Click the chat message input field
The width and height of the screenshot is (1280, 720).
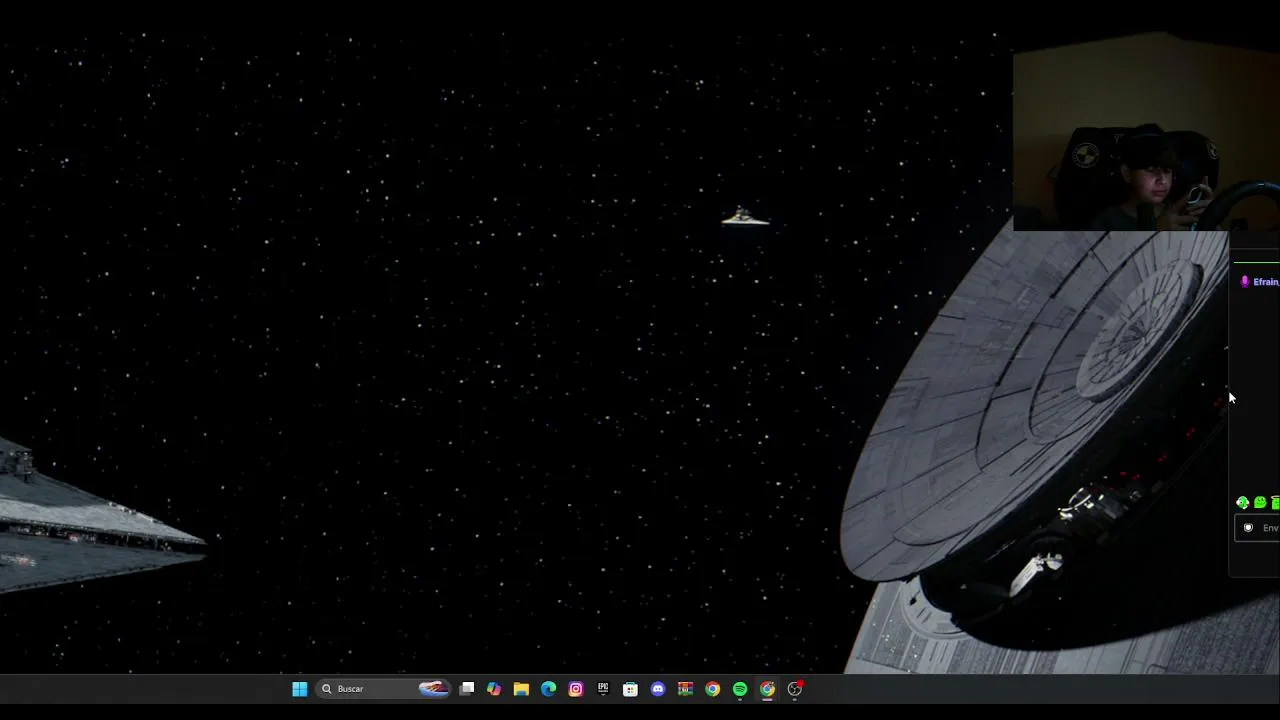pyautogui.click(x=1258, y=528)
